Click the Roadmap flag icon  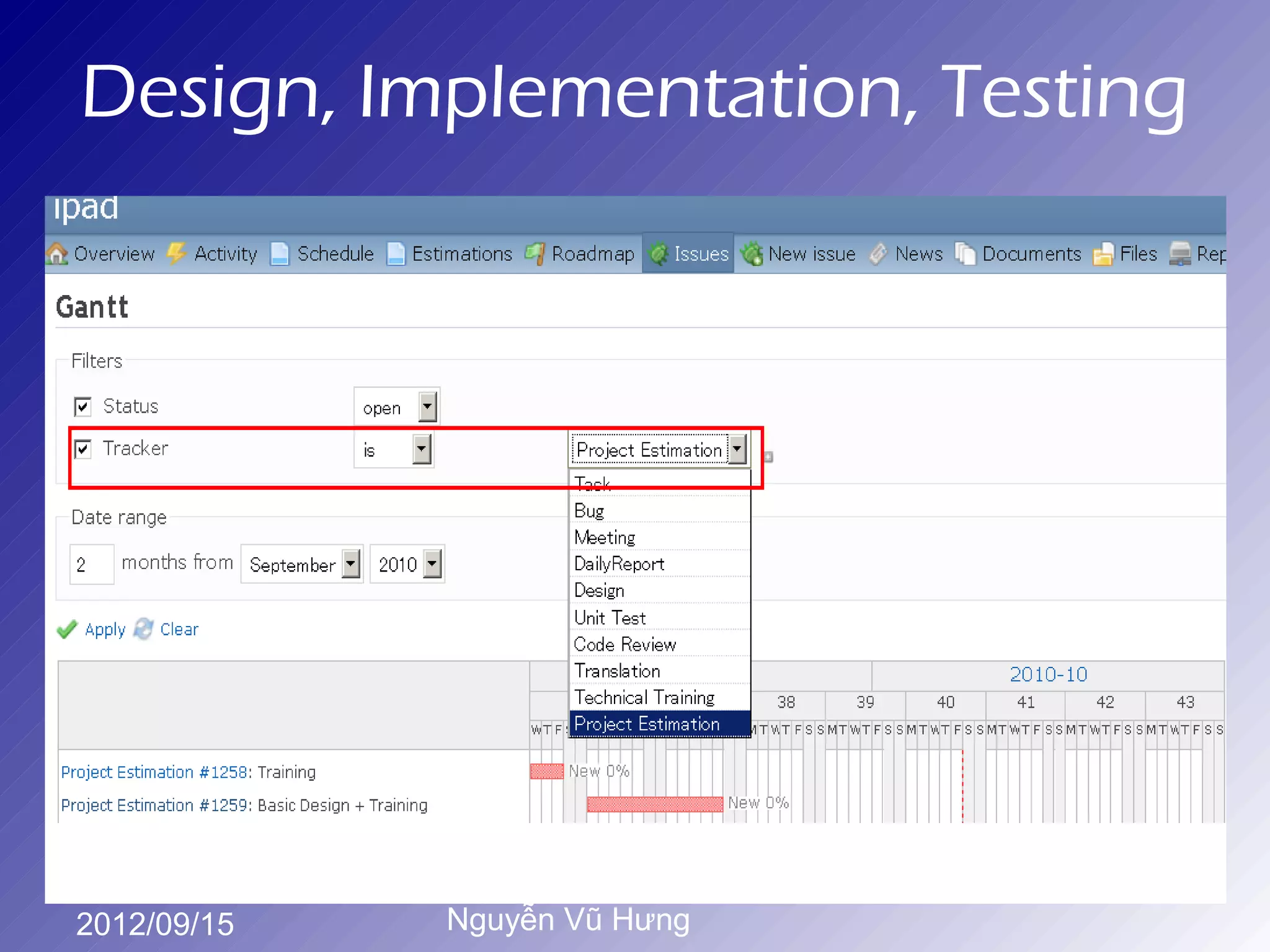535,253
